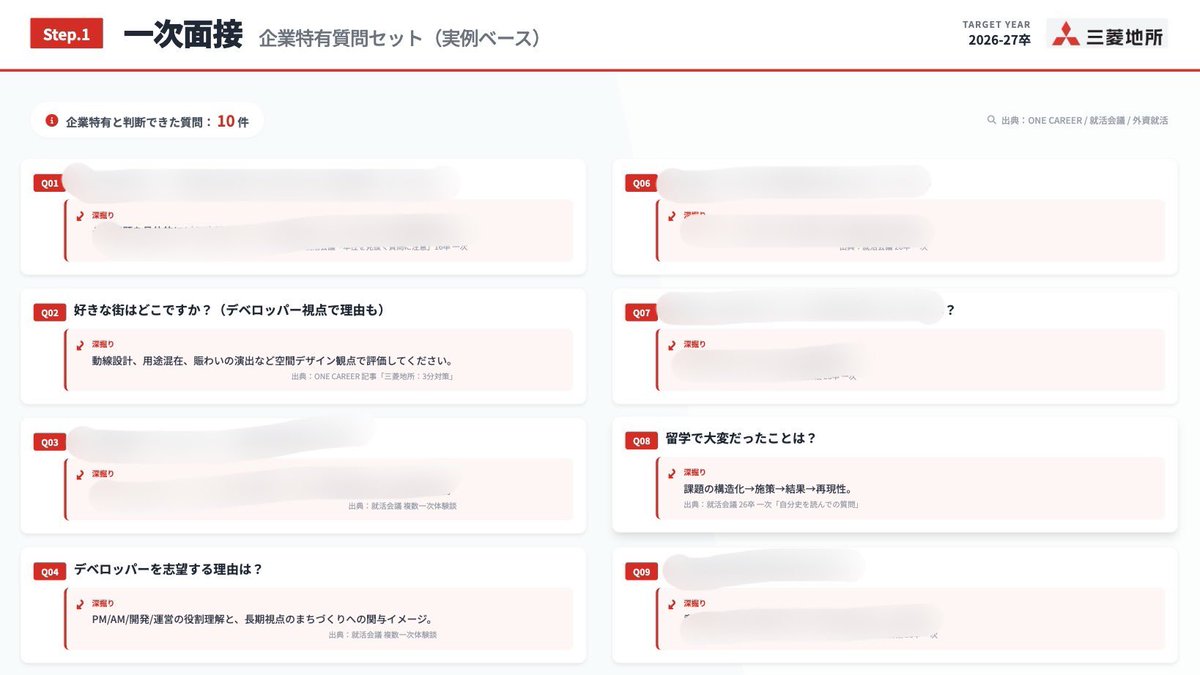The width and height of the screenshot is (1200, 675).
Task: Click the 出典:就活会議 複数一次体験談 line in the Q04 card
Action: [382, 635]
